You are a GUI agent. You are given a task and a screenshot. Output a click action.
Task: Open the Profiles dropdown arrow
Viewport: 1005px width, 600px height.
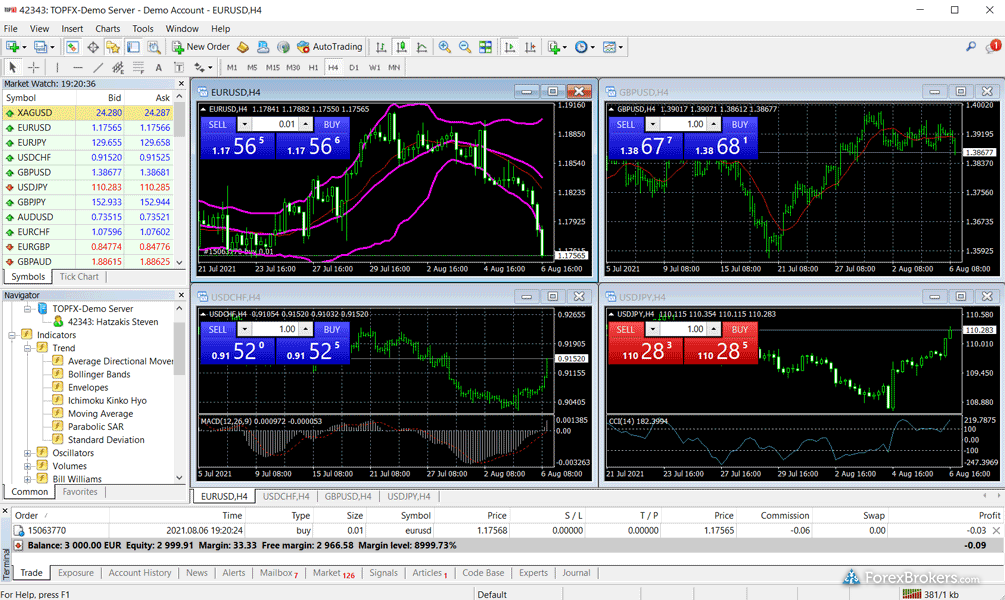(53, 47)
